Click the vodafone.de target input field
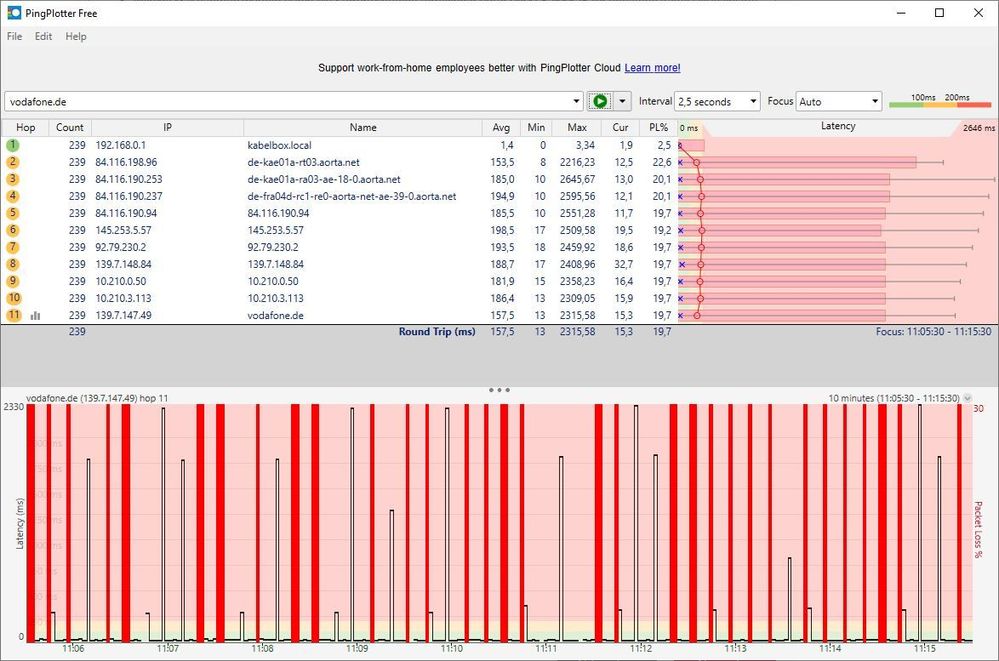The width and height of the screenshot is (999, 661). (287, 101)
